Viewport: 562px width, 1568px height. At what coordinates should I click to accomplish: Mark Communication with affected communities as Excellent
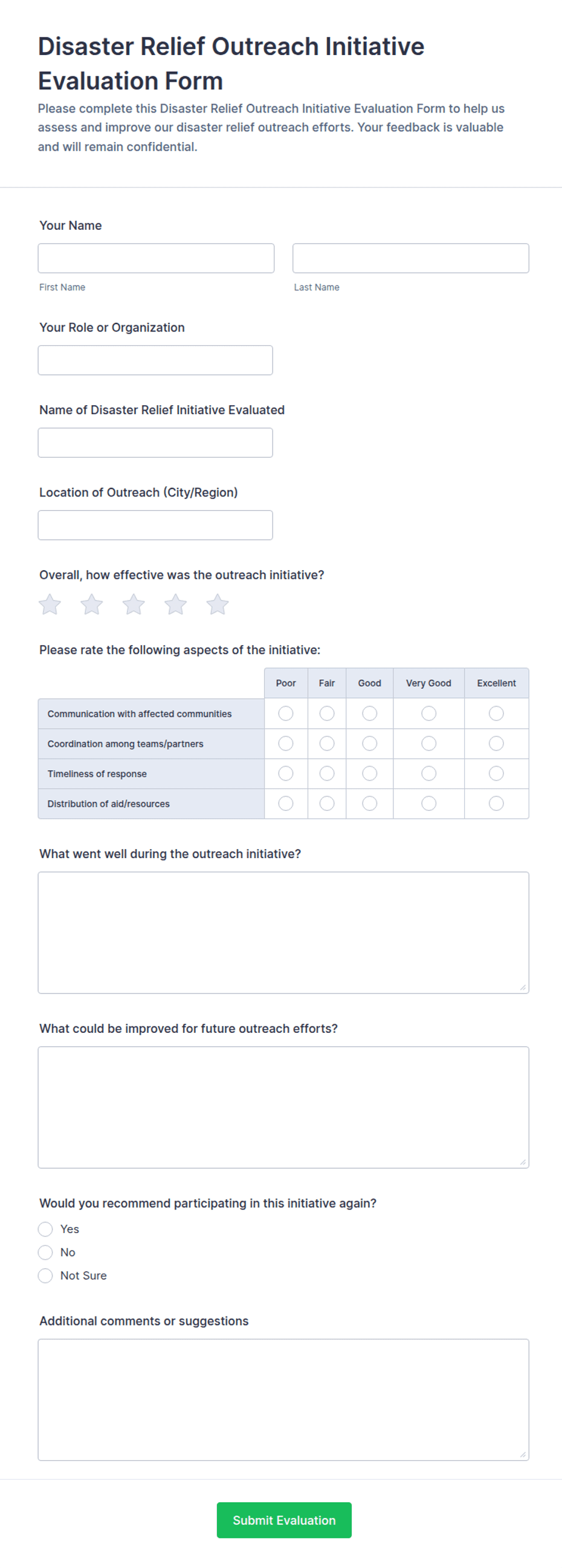click(496, 714)
